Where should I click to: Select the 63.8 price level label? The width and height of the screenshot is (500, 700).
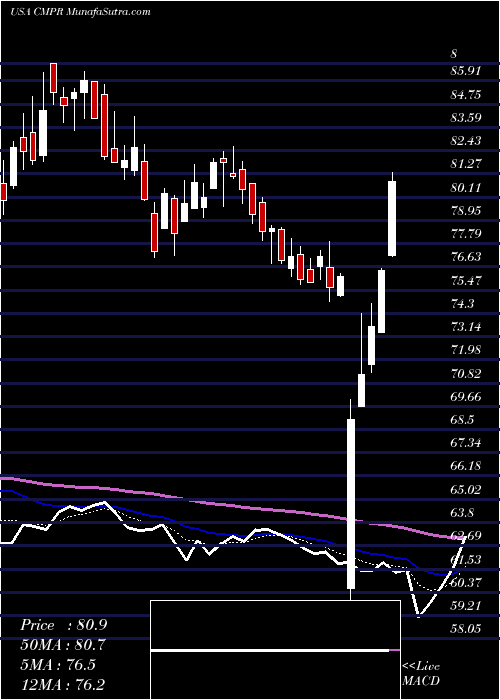coord(463,513)
